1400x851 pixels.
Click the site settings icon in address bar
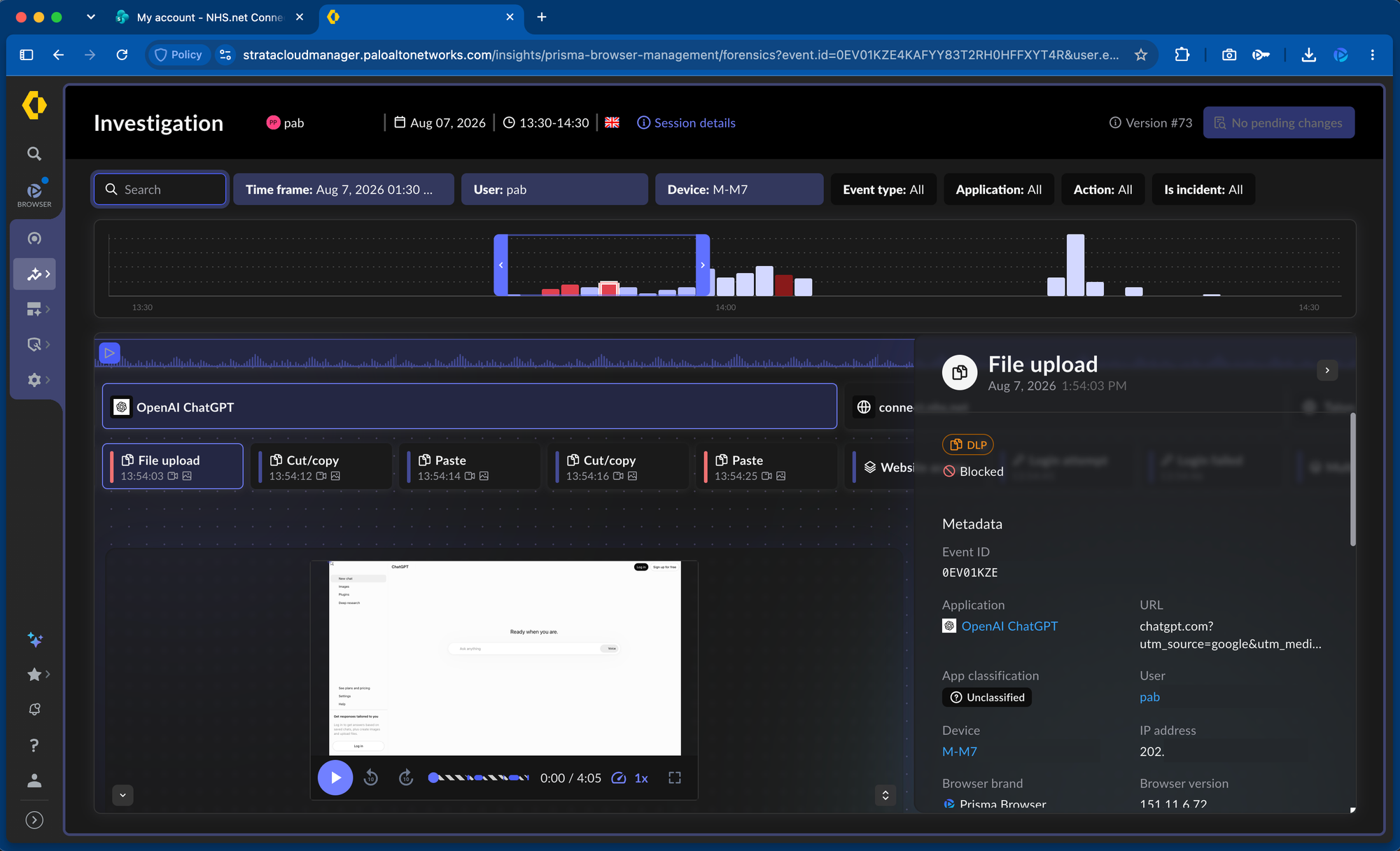225,55
